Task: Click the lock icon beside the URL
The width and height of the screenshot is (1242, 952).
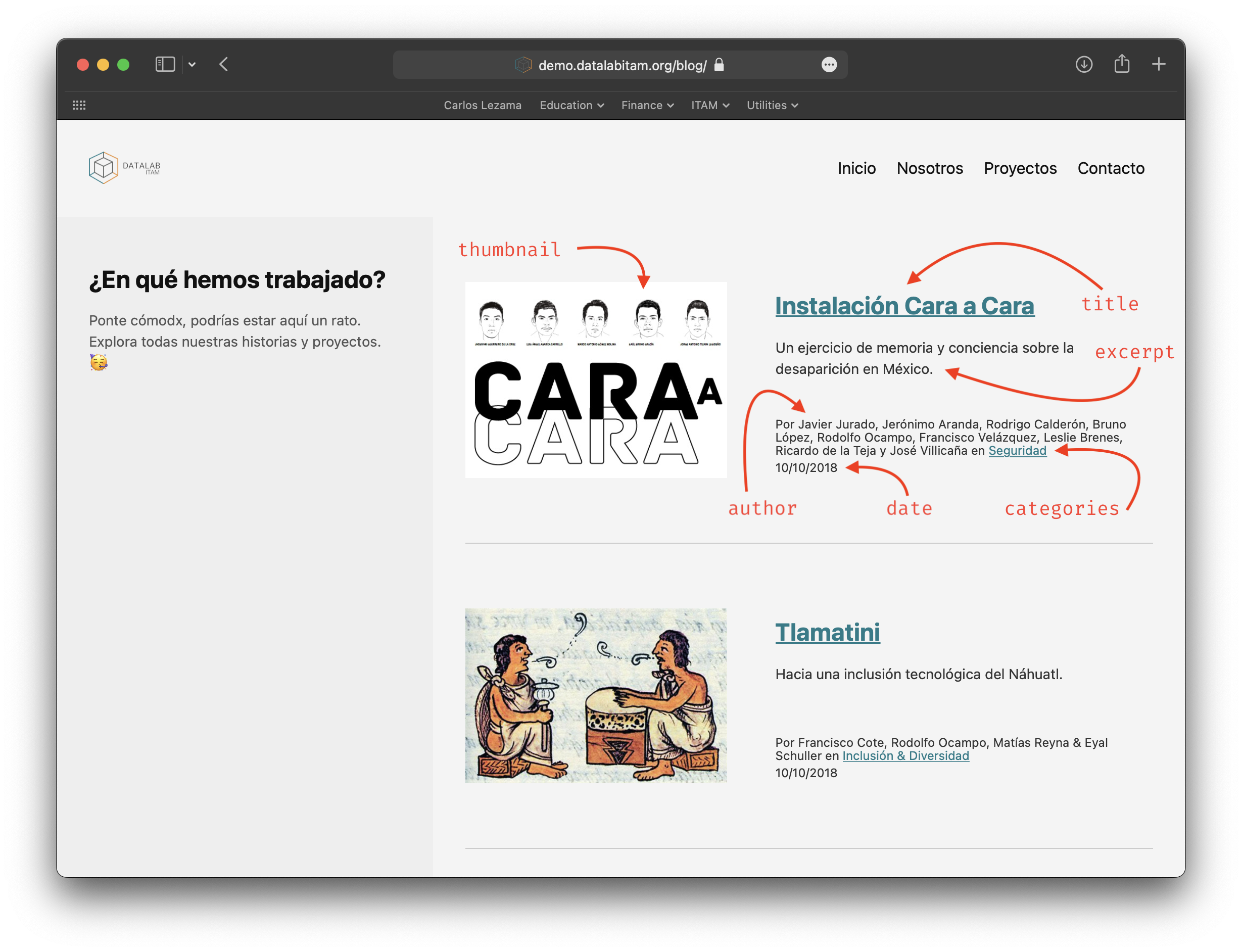Action: (719, 65)
